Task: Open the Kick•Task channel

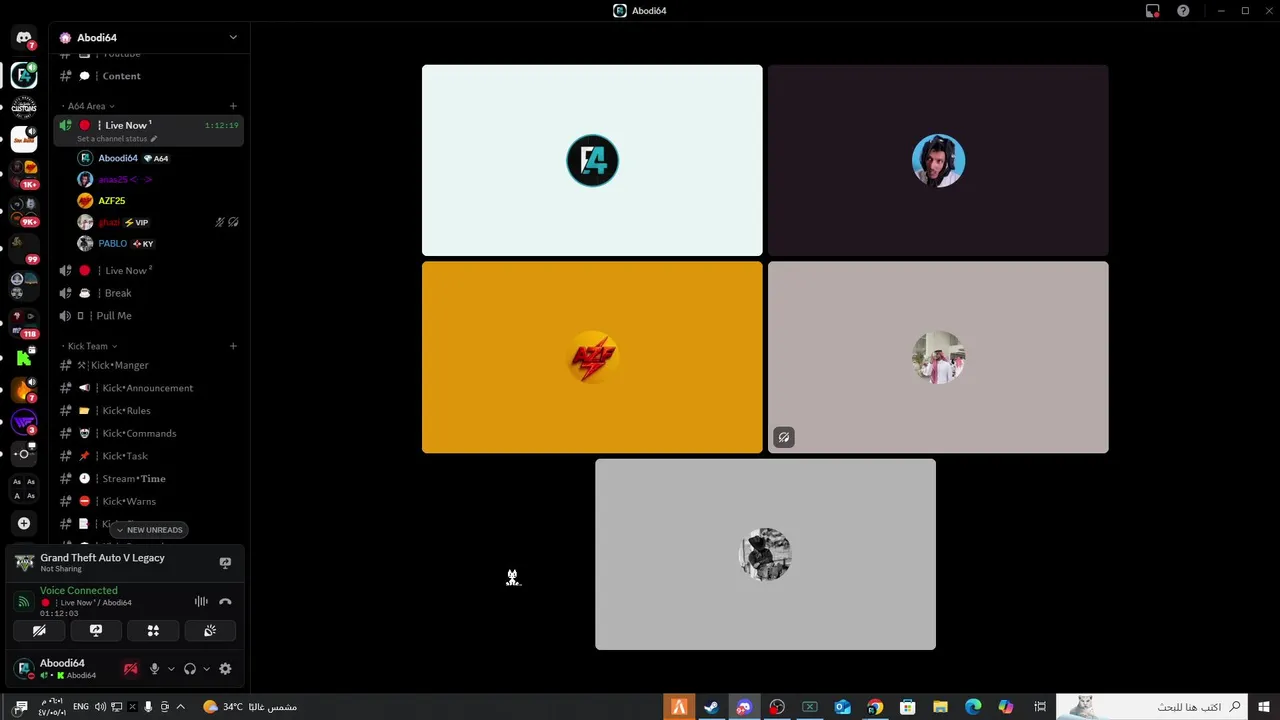Action: pos(148,456)
